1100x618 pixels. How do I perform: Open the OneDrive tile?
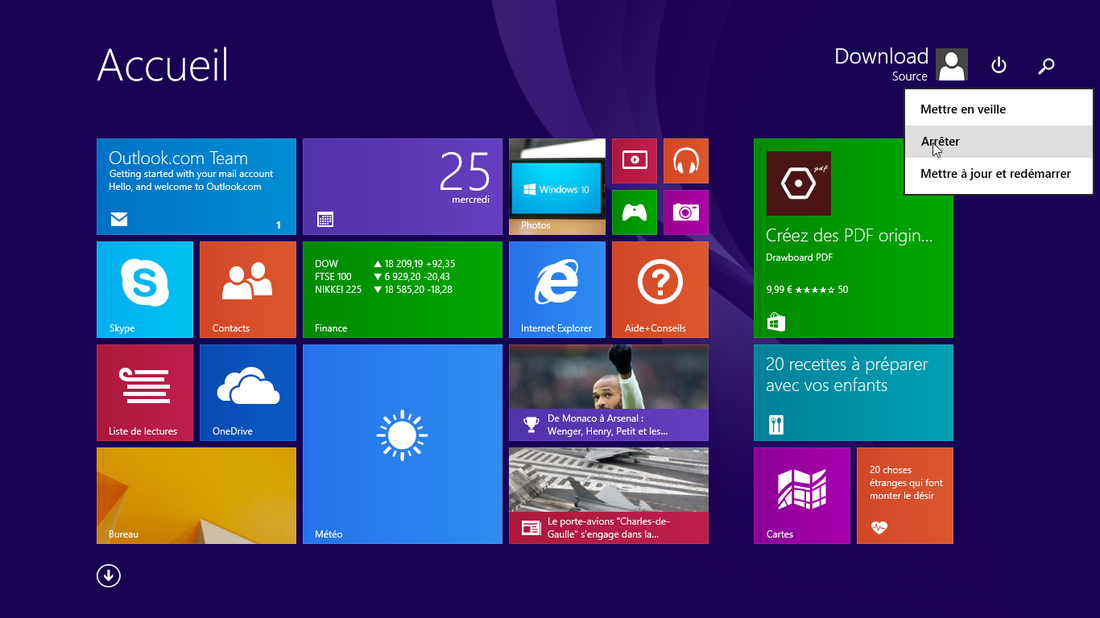coord(248,393)
